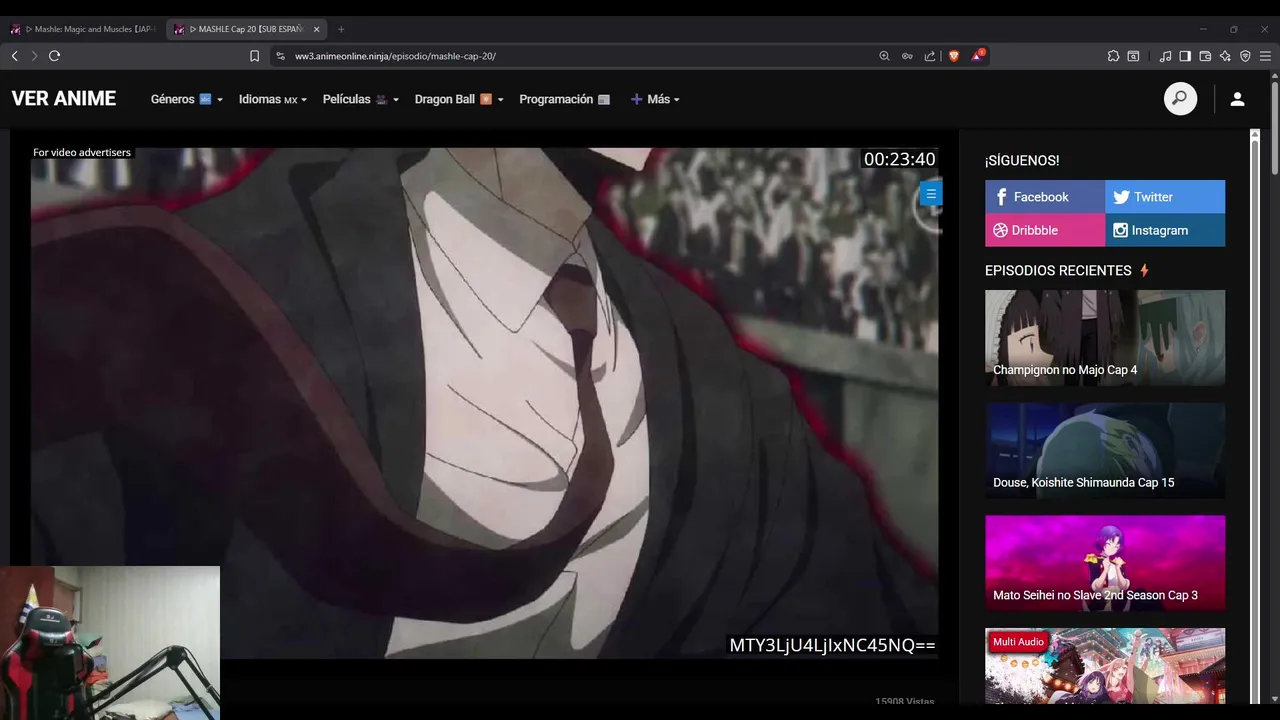Expand the Películas dropdown menu
This screenshot has height=720, width=1280.
coord(361,99)
